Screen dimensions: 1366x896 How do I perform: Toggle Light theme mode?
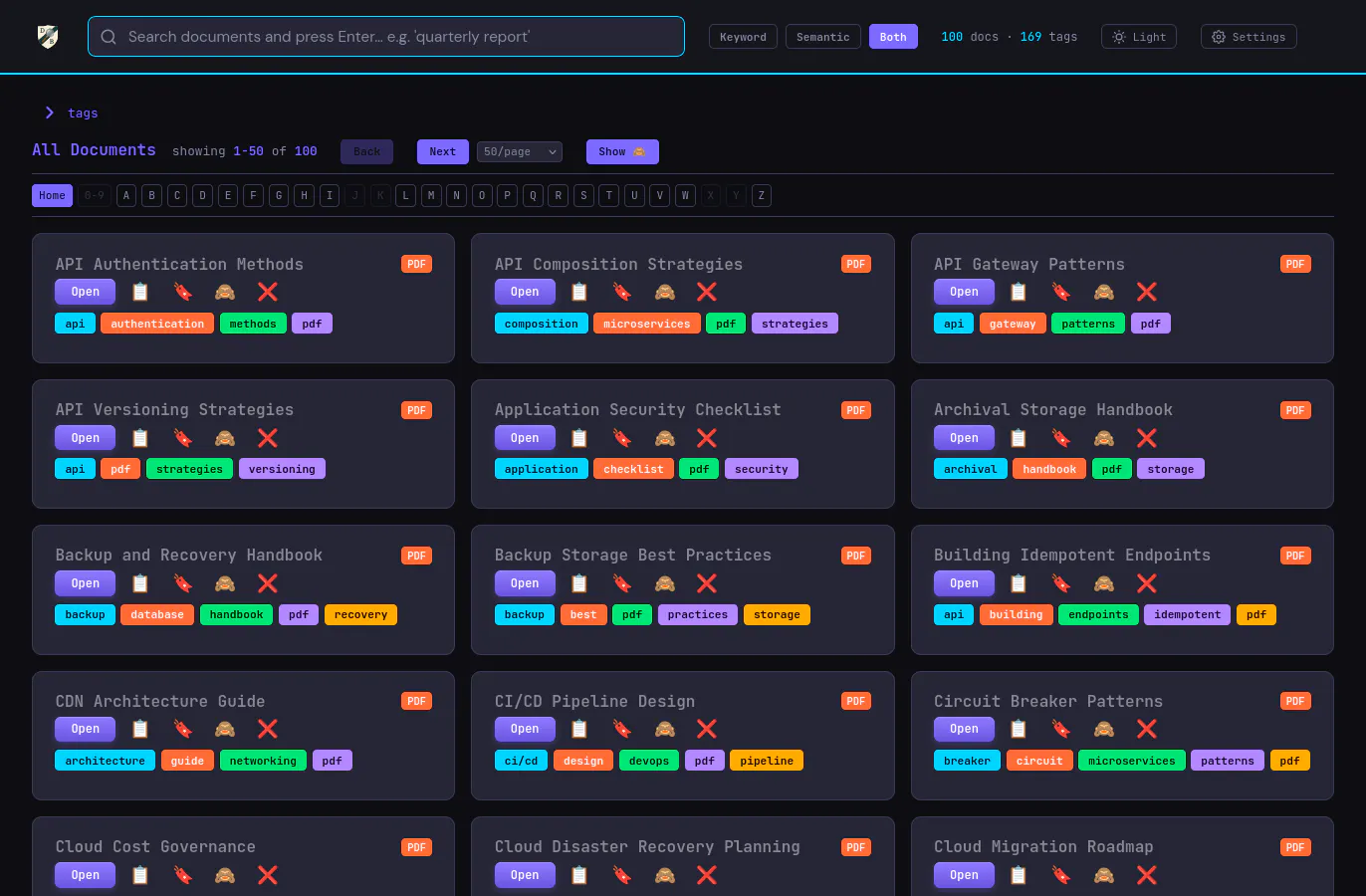(x=1139, y=37)
